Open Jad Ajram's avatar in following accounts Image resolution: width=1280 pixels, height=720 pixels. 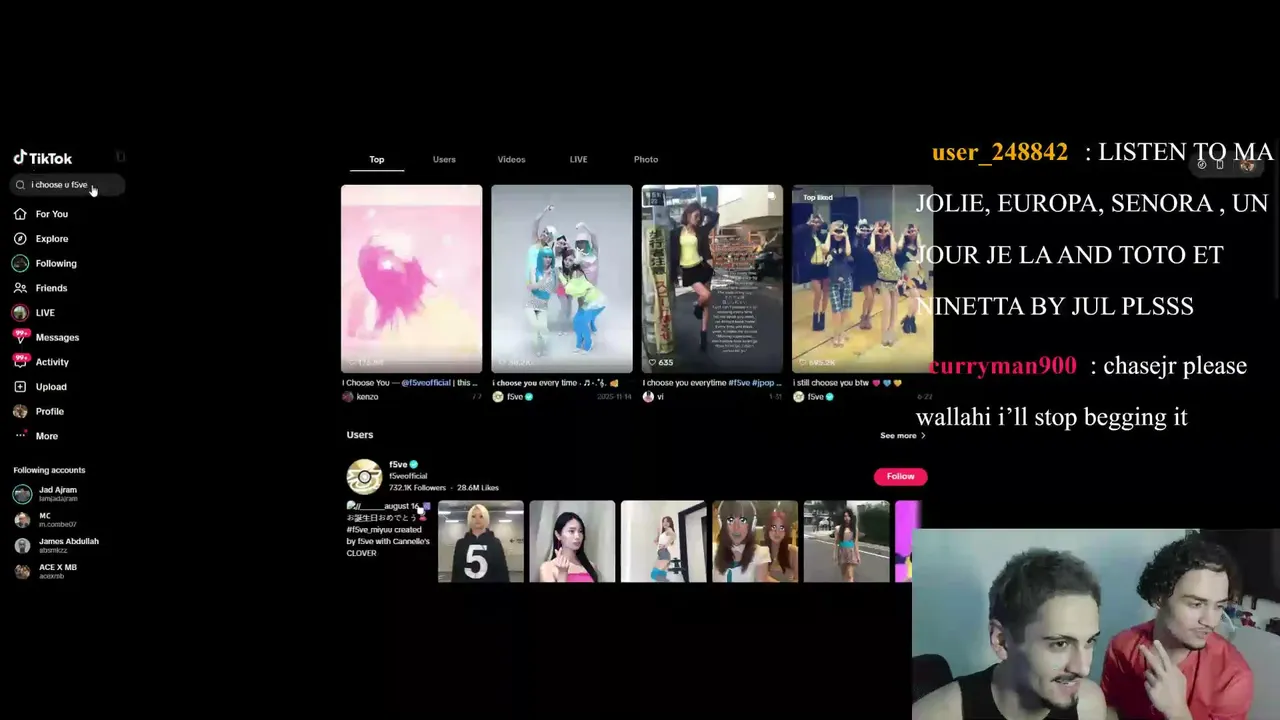click(22, 494)
